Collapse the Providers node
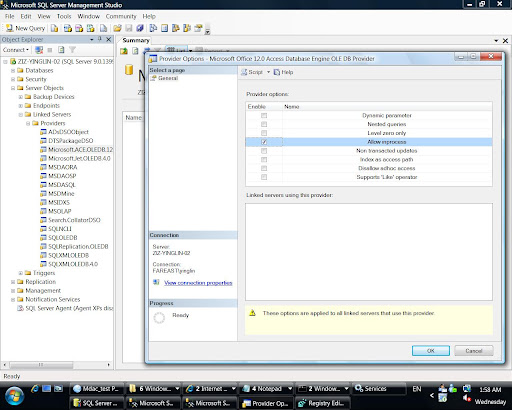 click(x=28, y=123)
